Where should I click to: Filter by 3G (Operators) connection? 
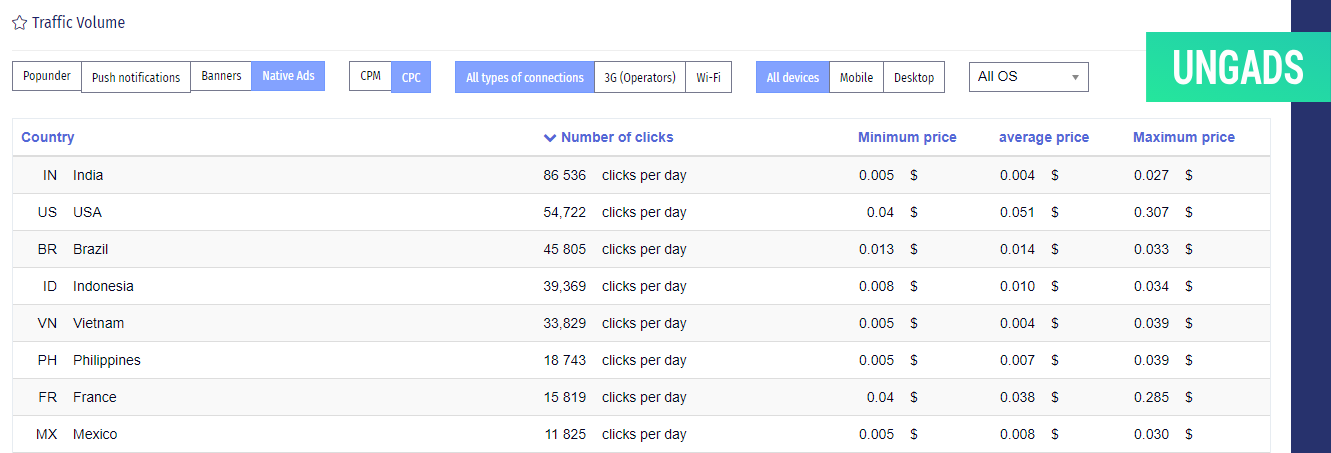coord(640,77)
